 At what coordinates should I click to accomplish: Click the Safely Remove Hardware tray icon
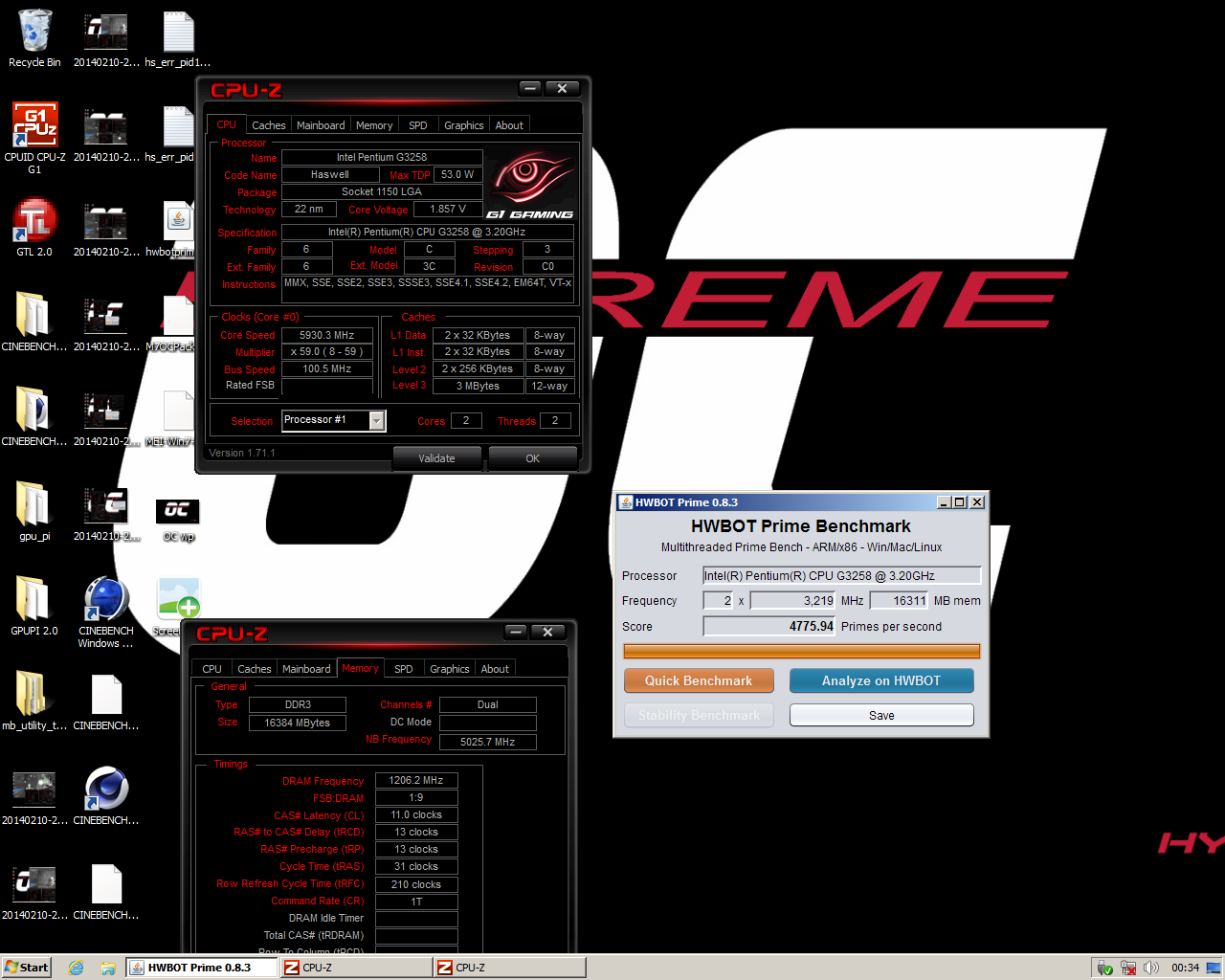[x=1105, y=968]
